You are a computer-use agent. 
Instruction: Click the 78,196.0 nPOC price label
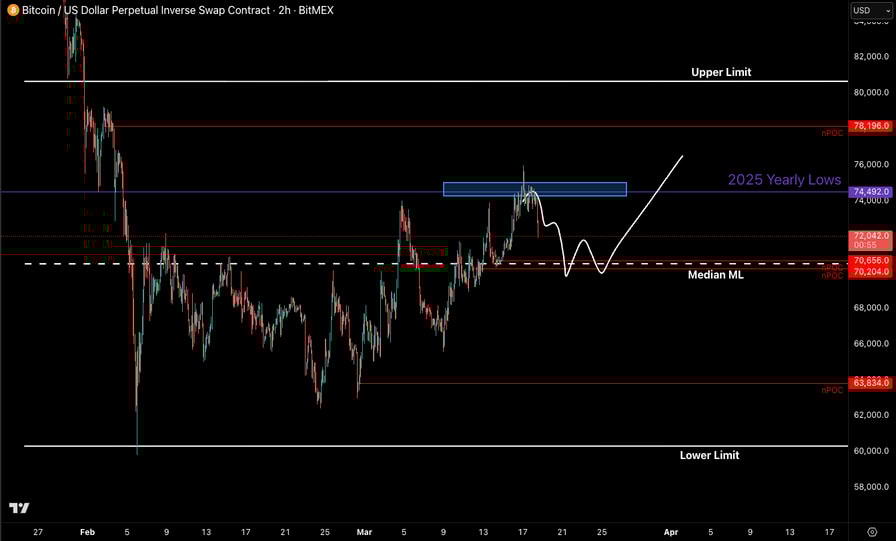click(870, 127)
